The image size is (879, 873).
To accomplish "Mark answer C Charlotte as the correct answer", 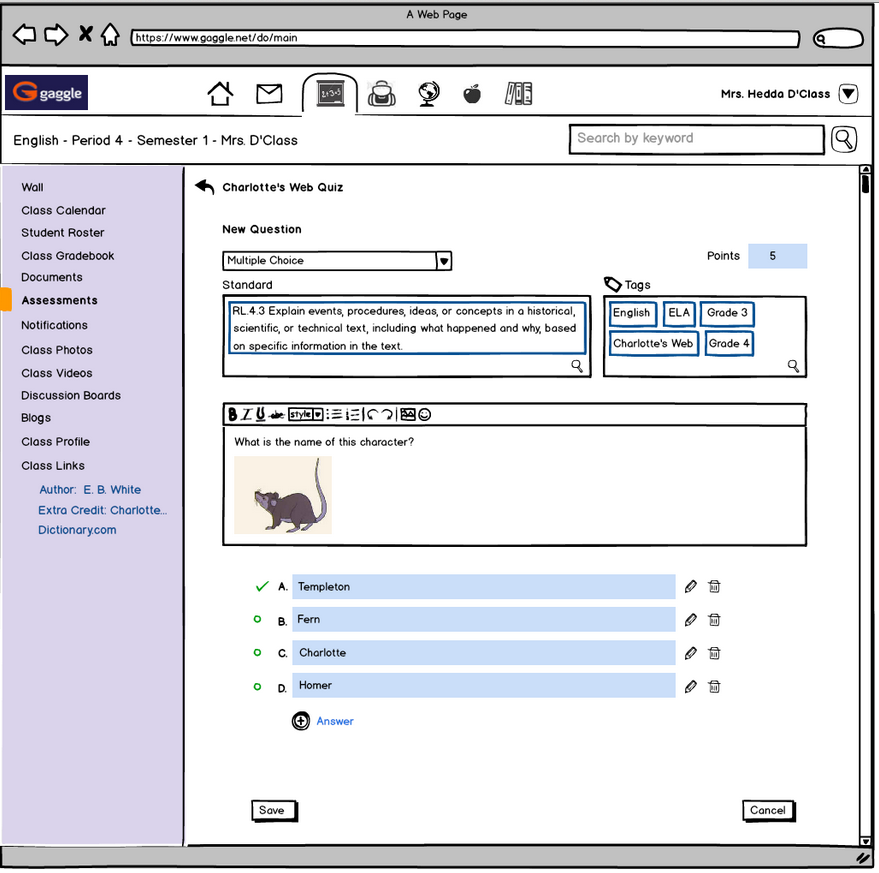I will coord(258,653).
